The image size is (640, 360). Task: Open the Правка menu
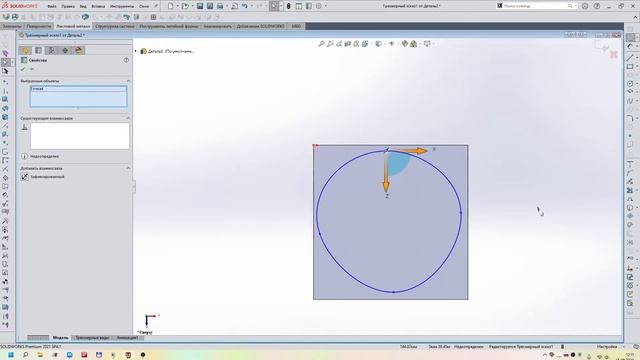click(x=68, y=7)
